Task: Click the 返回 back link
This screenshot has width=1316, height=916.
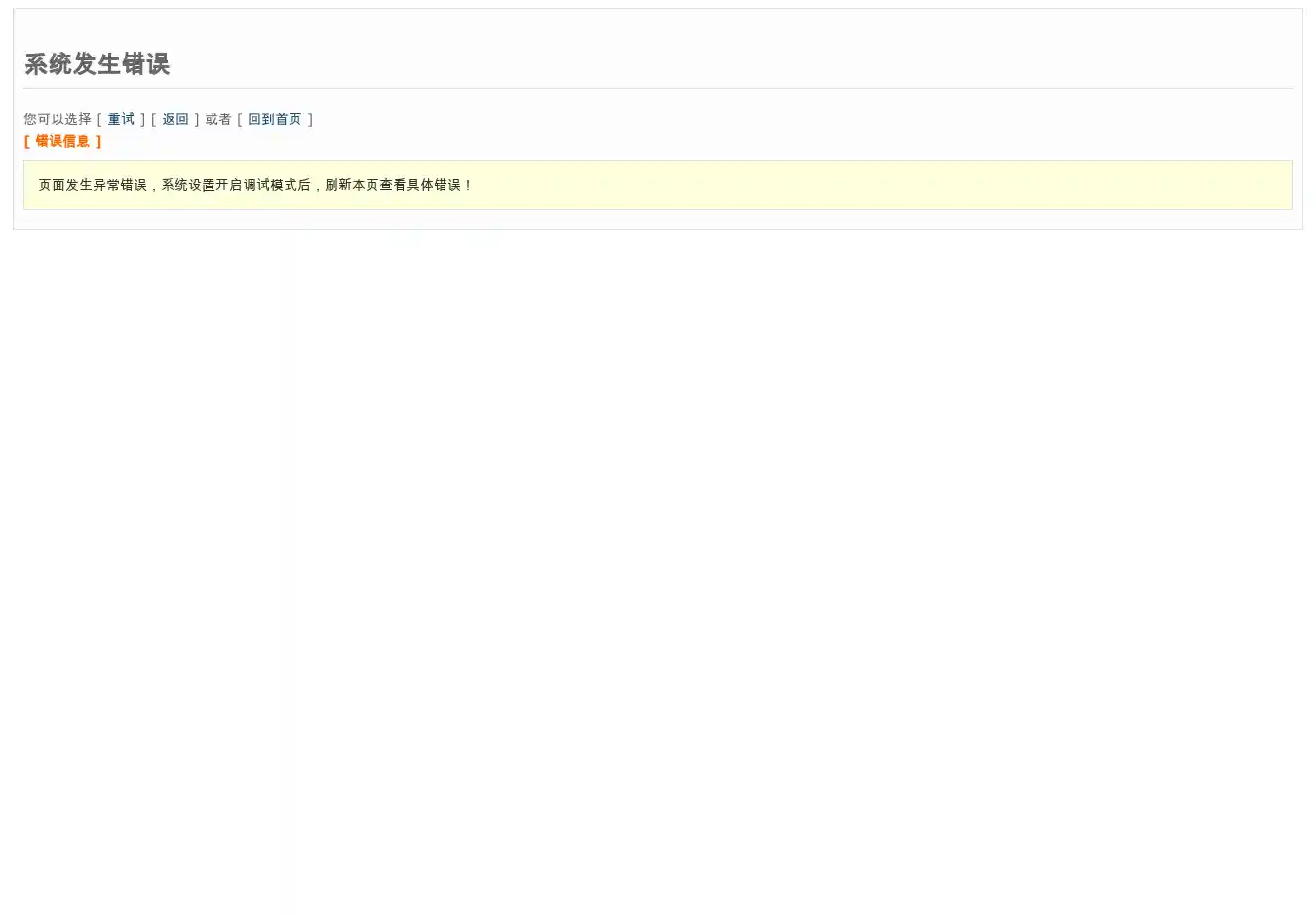Action: coord(175,119)
